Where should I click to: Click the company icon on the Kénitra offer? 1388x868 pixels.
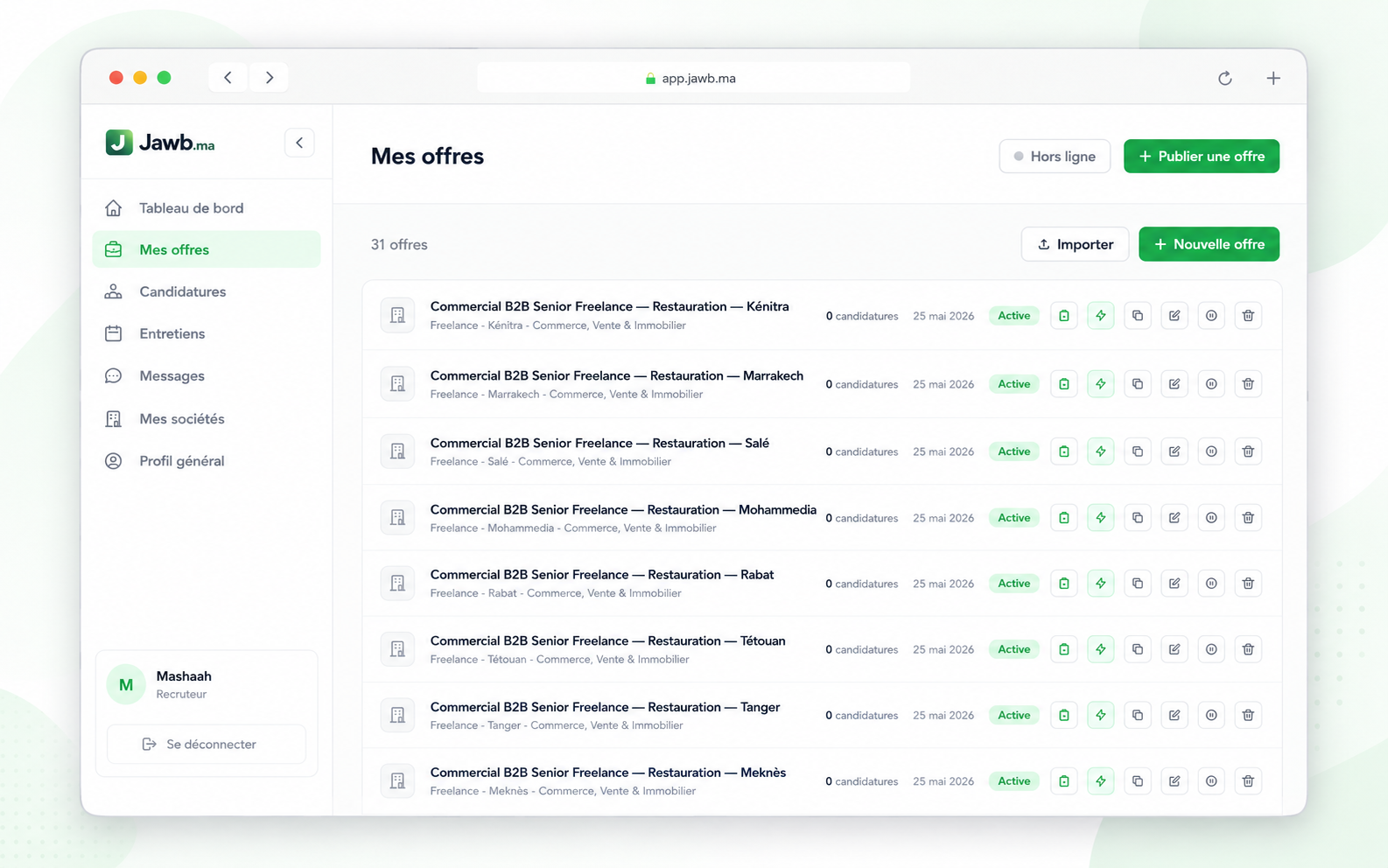pos(397,316)
